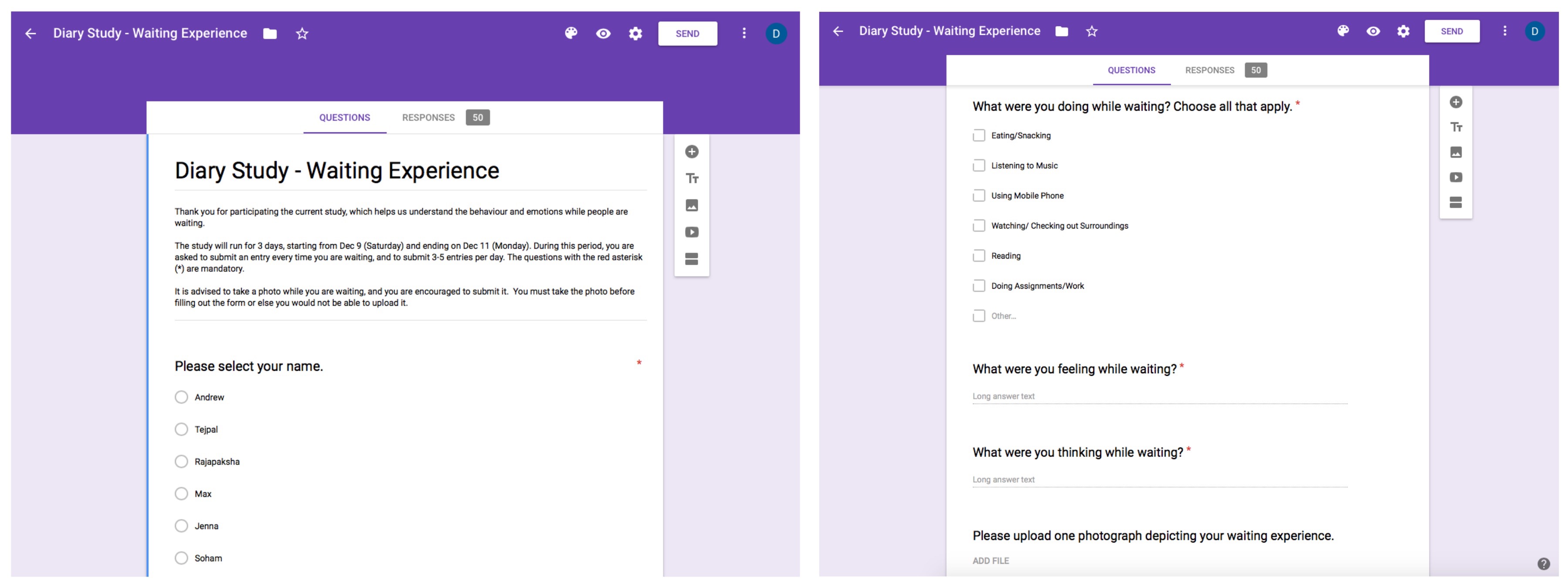Open more options menu in left window
This screenshot has height=583, width=1568.
[x=744, y=34]
